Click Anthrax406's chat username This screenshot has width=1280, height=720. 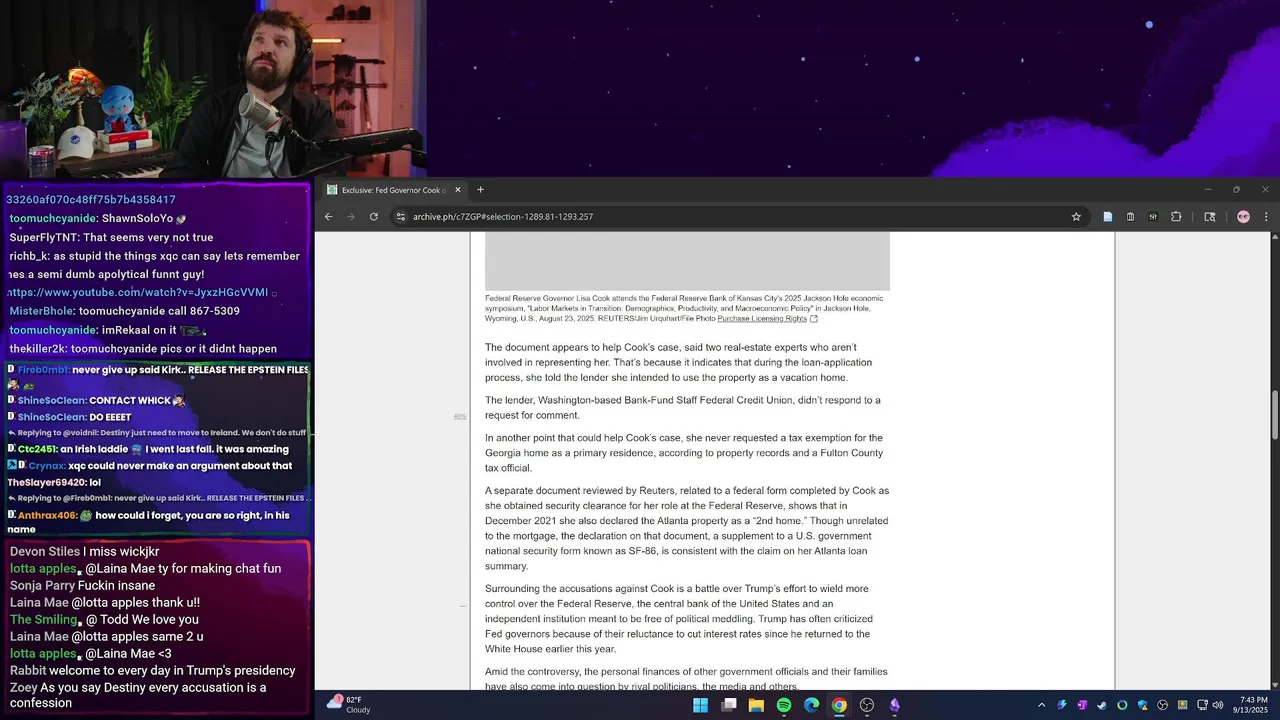pos(47,516)
